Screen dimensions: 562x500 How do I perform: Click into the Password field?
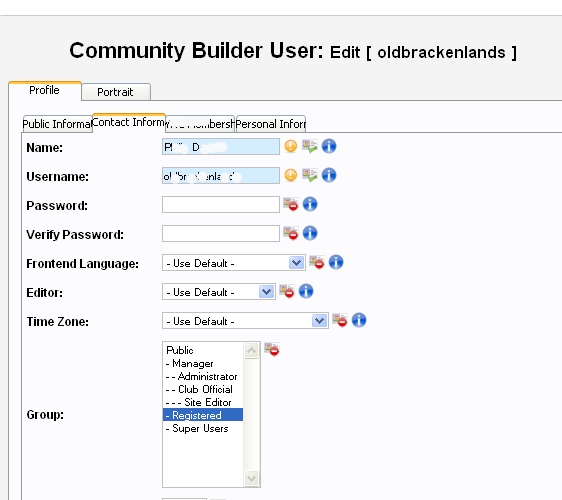tap(221, 205)
